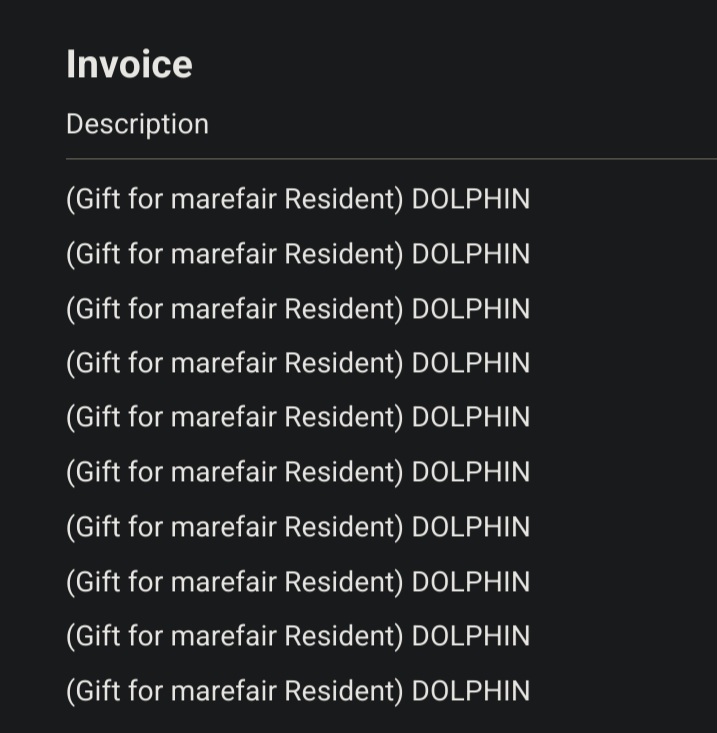Click the word DOLPHIN in the last row
This screenshot has width=717, height=733.
point(471,691)
